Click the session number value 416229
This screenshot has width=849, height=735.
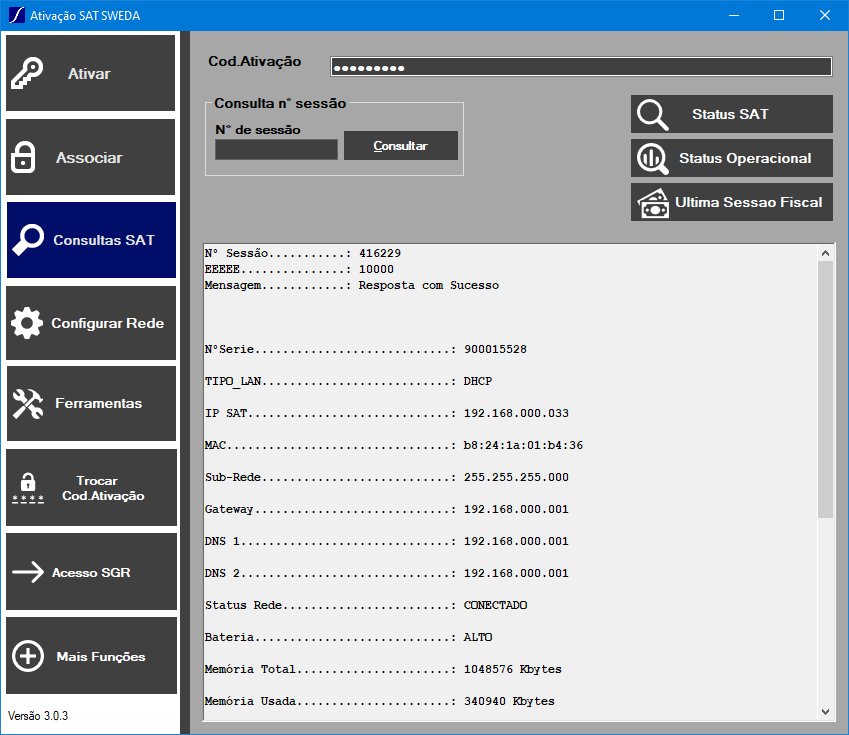380,253
